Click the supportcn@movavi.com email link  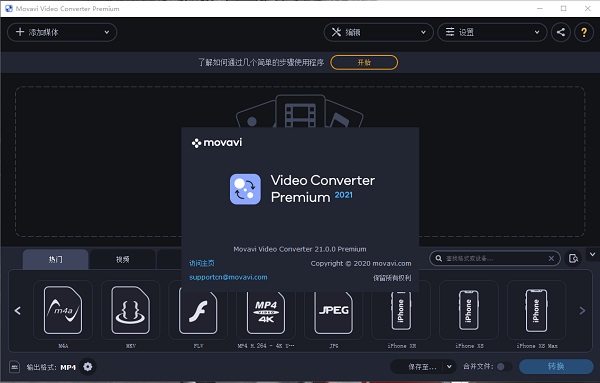(x=228, y=277)
